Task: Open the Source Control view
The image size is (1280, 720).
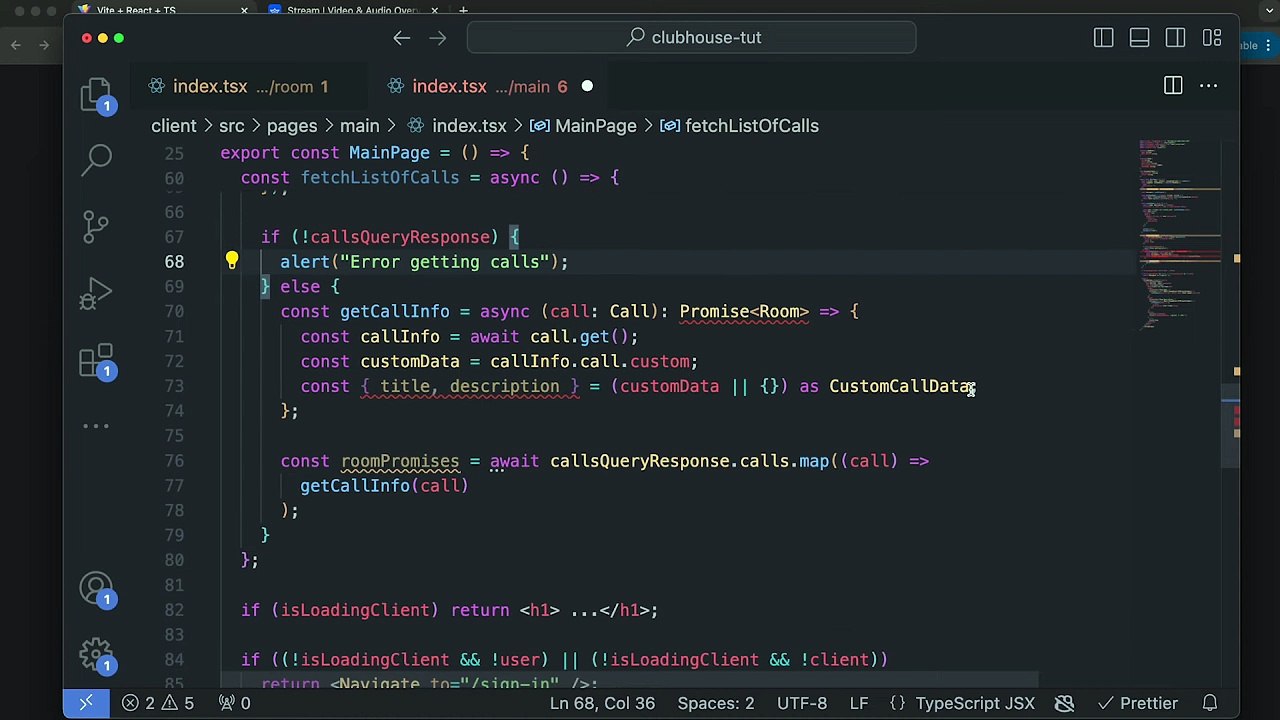Action: click(97, 226)
